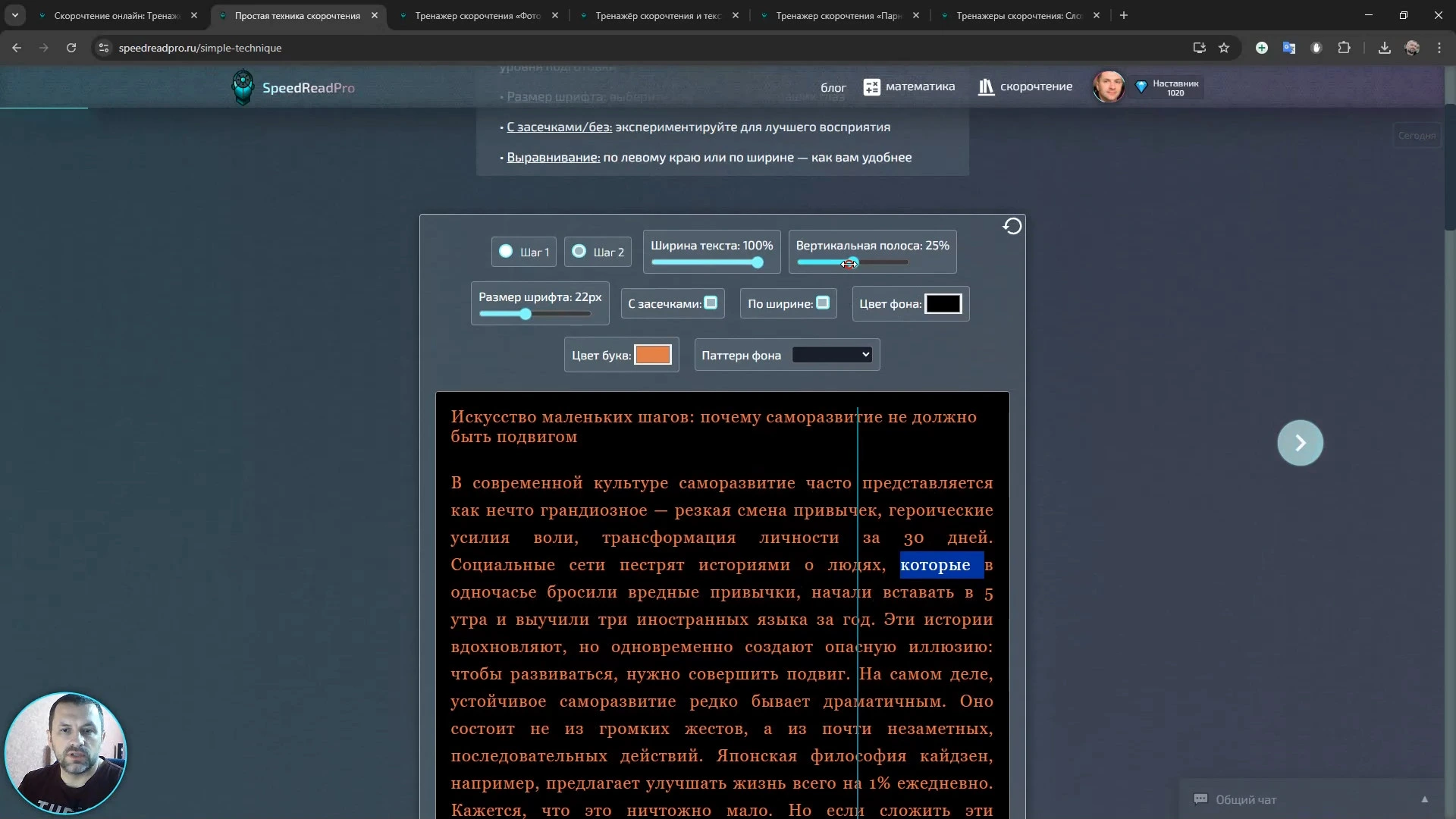Click the С засечками/без link
Image resolution: width=1456 pixels, height=819 pixels.
[559, 127]
